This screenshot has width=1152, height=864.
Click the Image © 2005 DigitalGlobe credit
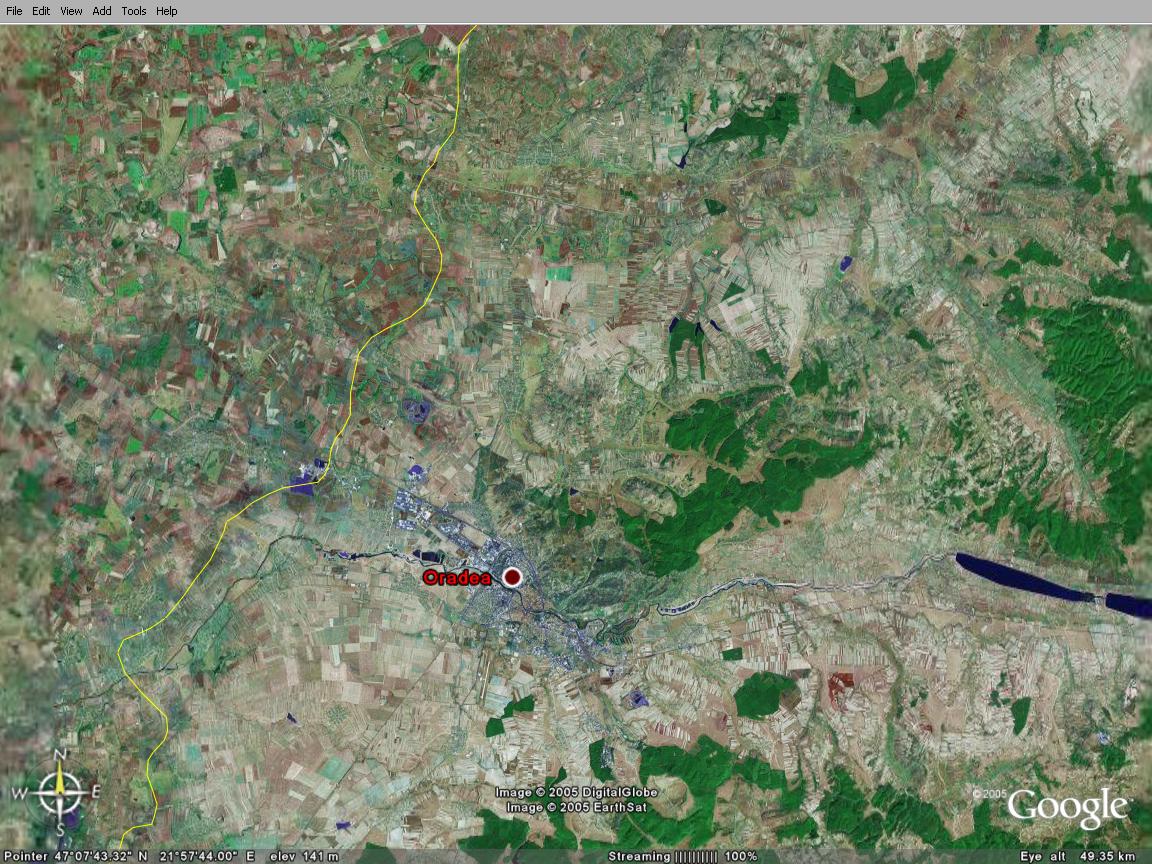tap(576, 793)
